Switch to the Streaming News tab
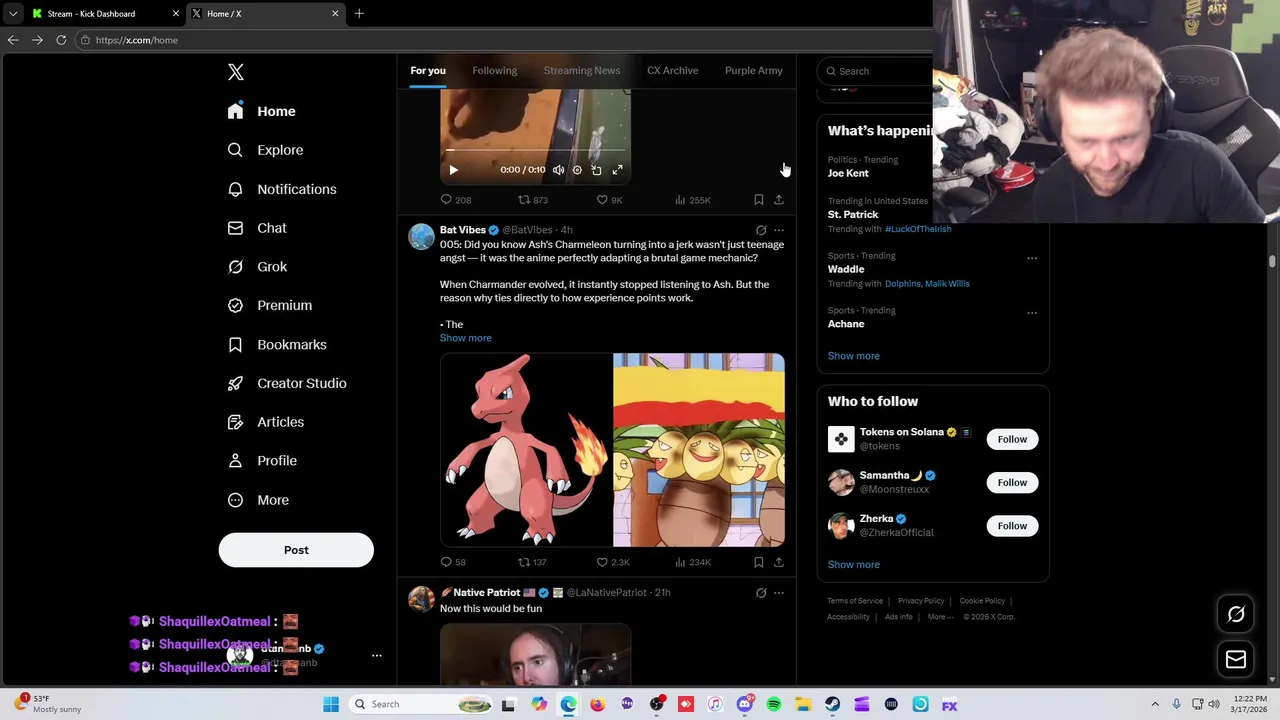The height and width of the screenshot is (720, 1280). pos(582,71)
